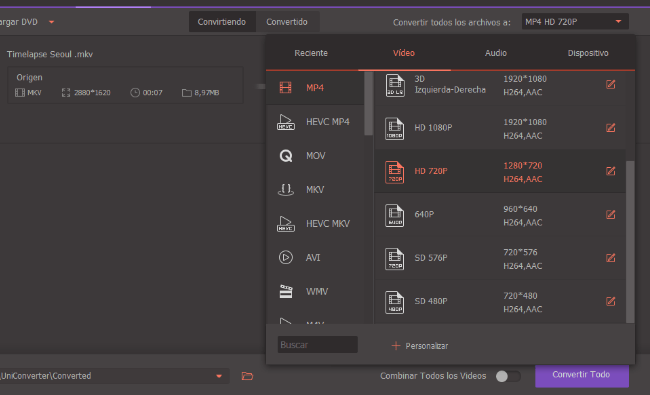Click the preset list scrollbar
Screen dimensions: 650x395
(x=630, y=241)
